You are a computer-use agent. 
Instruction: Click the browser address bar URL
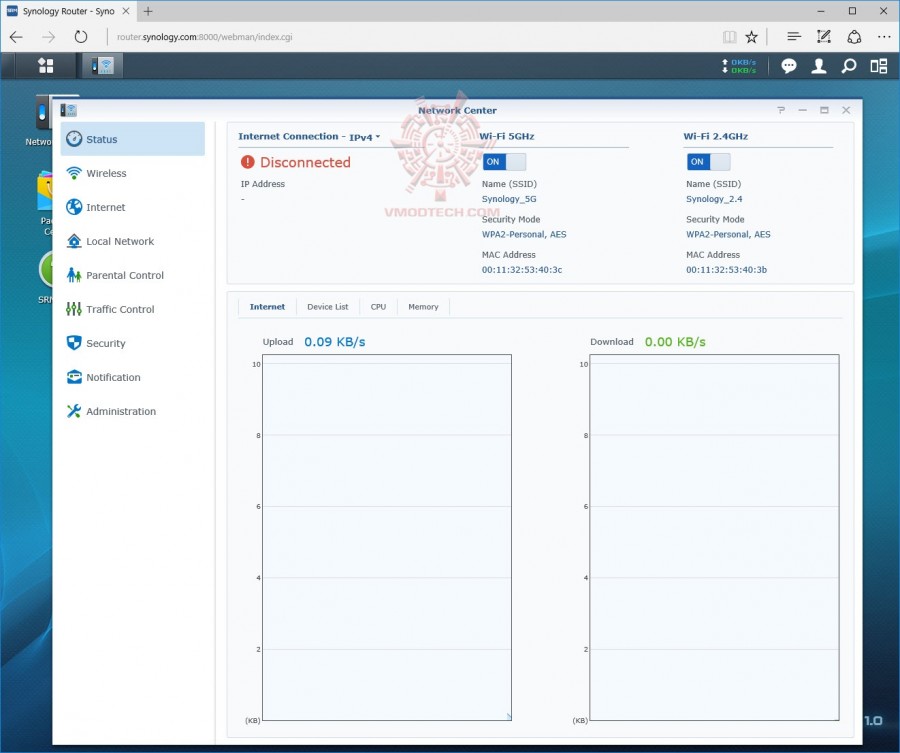(204, 37)
